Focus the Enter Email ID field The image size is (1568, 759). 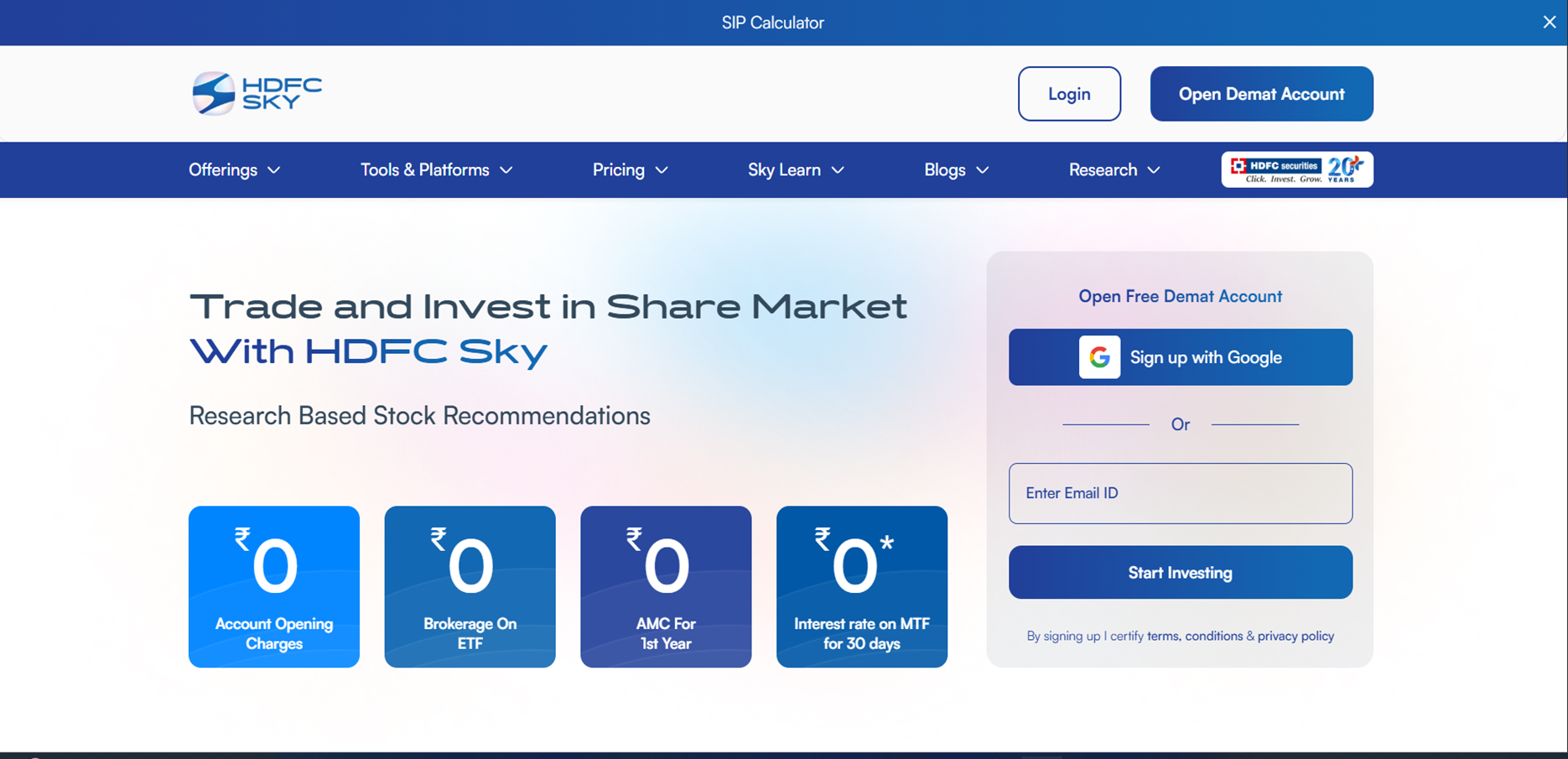click(x=1180, y=493)
